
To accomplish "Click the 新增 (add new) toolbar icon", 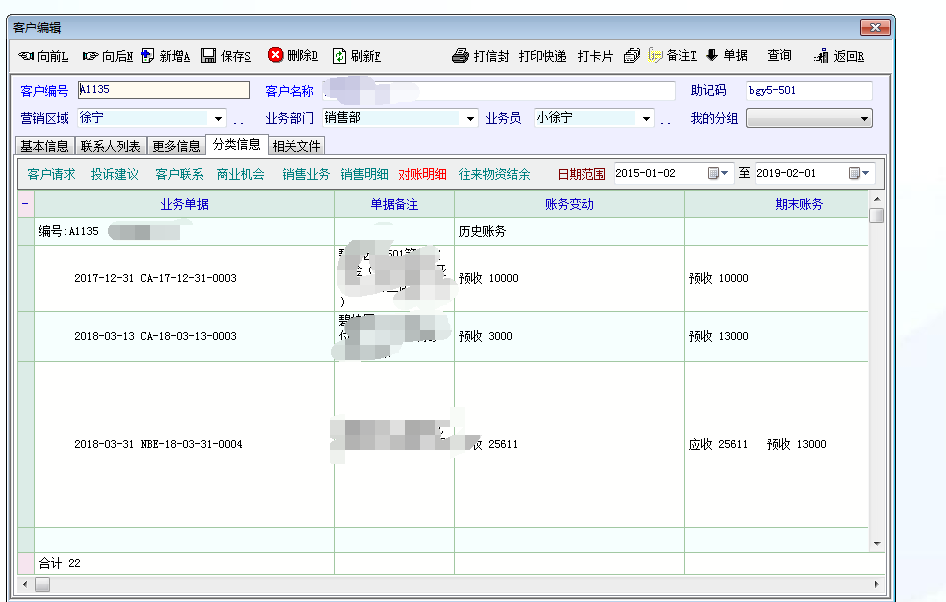I will 148,56.
